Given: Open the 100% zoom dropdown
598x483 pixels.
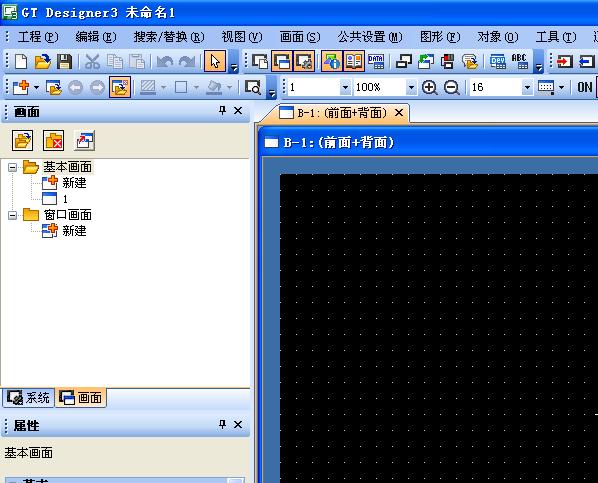Looking at the screenshot, I should [x=411, y=87].
